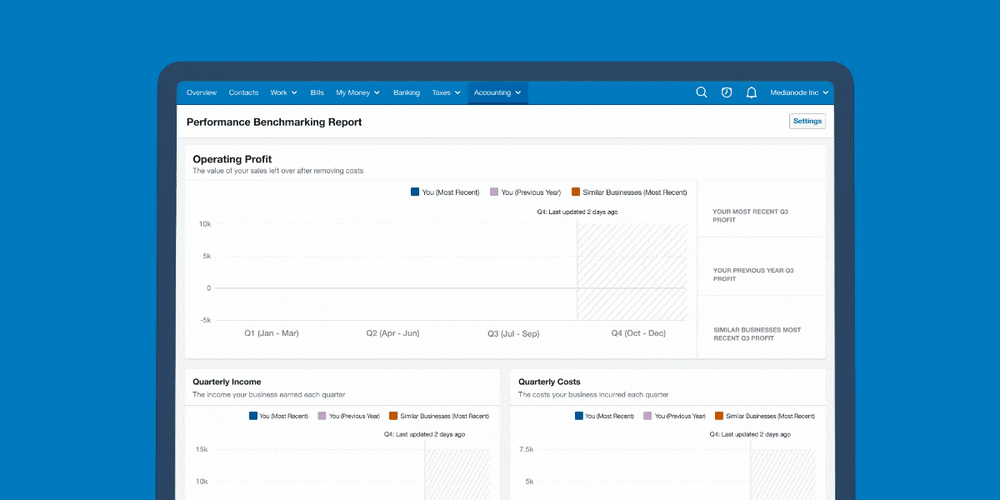Expand the My Money dropdown menu
The height and width of the screenshot is (500, 1000).
358,92
